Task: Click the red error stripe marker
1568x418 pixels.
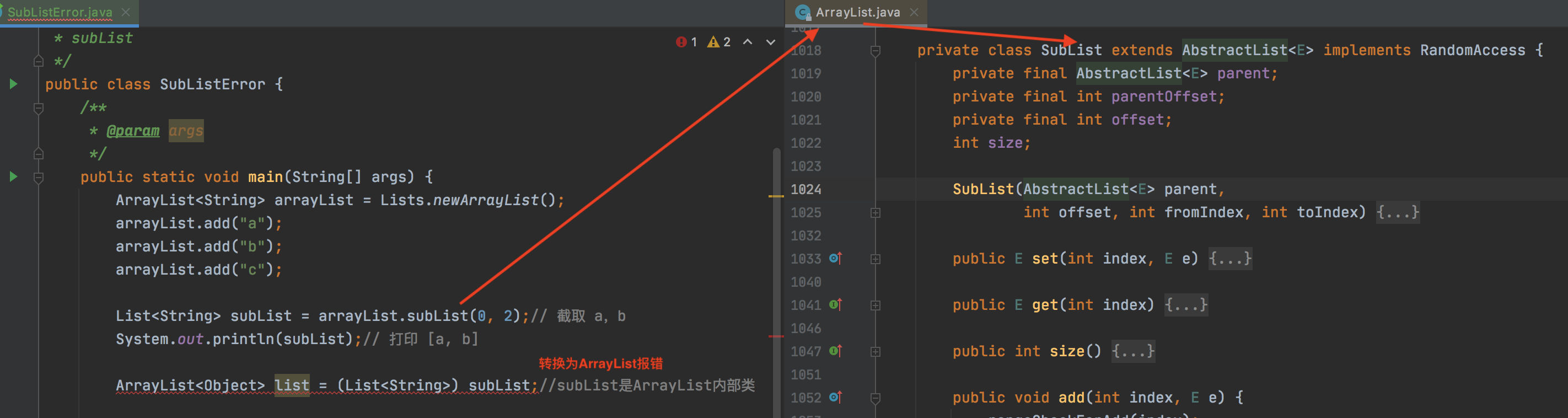Action: coord(776,336)
